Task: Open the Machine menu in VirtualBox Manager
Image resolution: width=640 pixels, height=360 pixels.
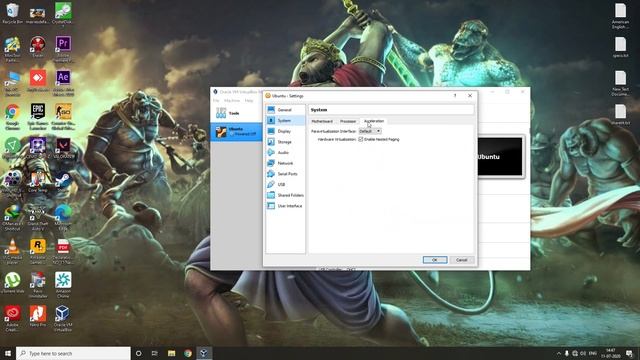Action: (232, 100)
